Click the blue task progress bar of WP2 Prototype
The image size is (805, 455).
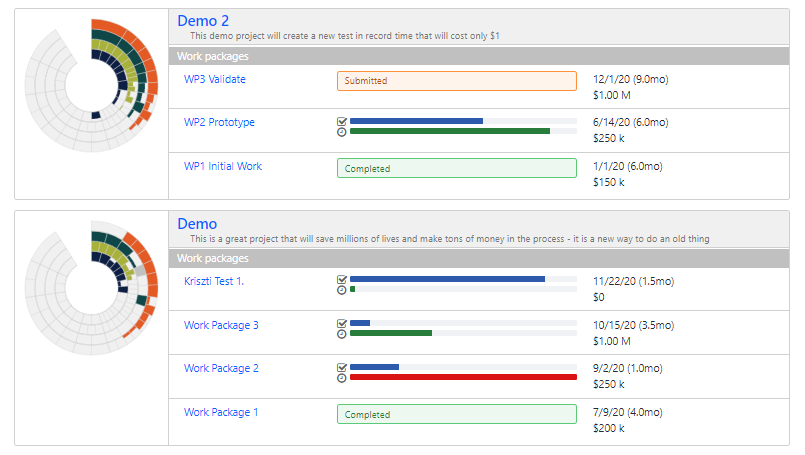416,121
